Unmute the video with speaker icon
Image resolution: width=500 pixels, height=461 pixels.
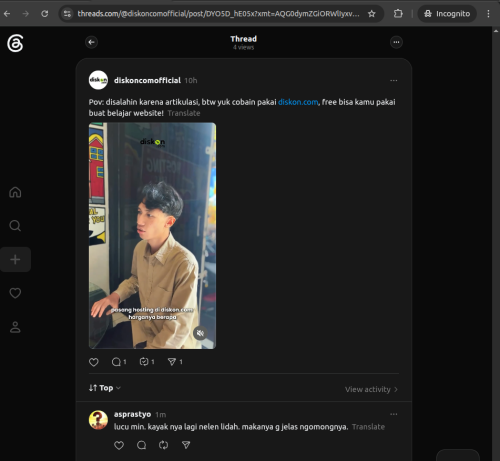(x=200, y=333)
